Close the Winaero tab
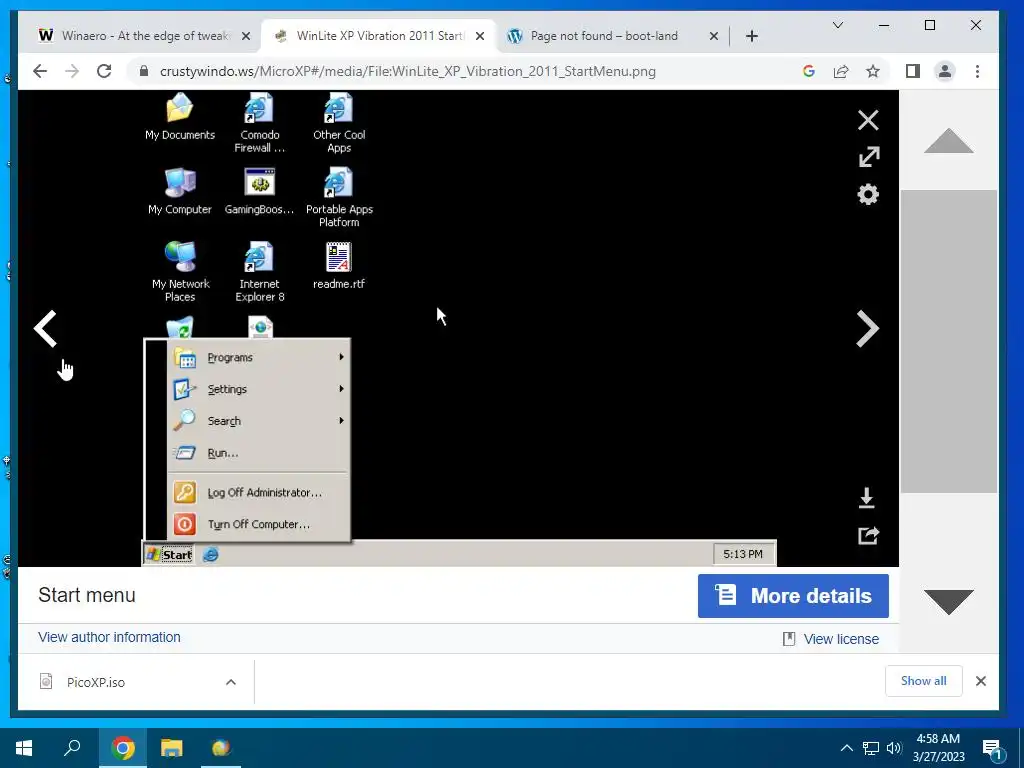This screenshot has height=768, width=1024. (246, 36)
